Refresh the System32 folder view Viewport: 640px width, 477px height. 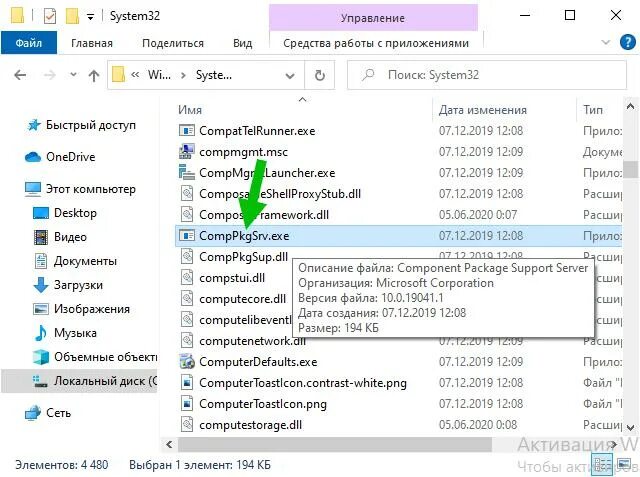point(320,75)
